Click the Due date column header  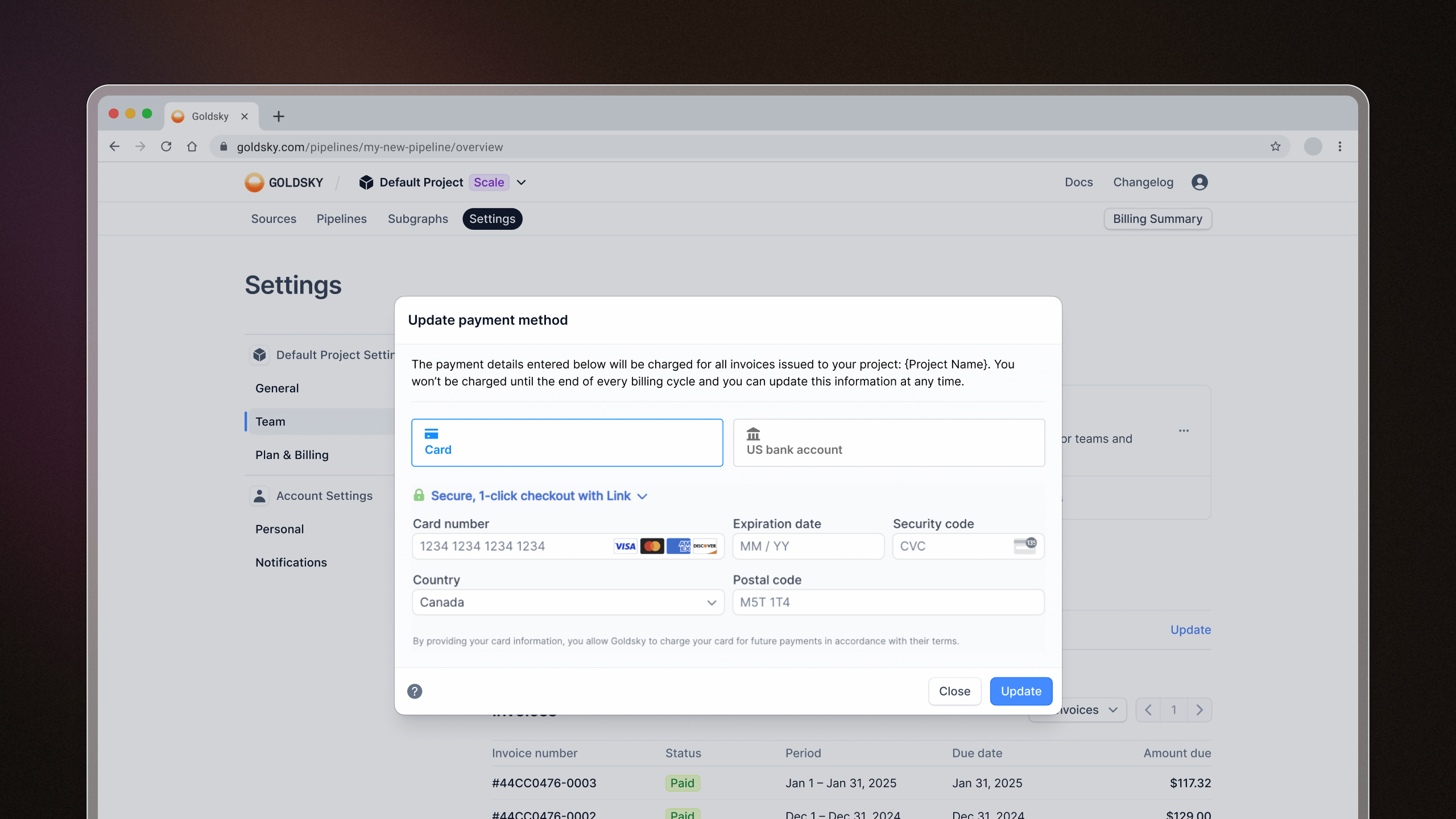(977, 753)
